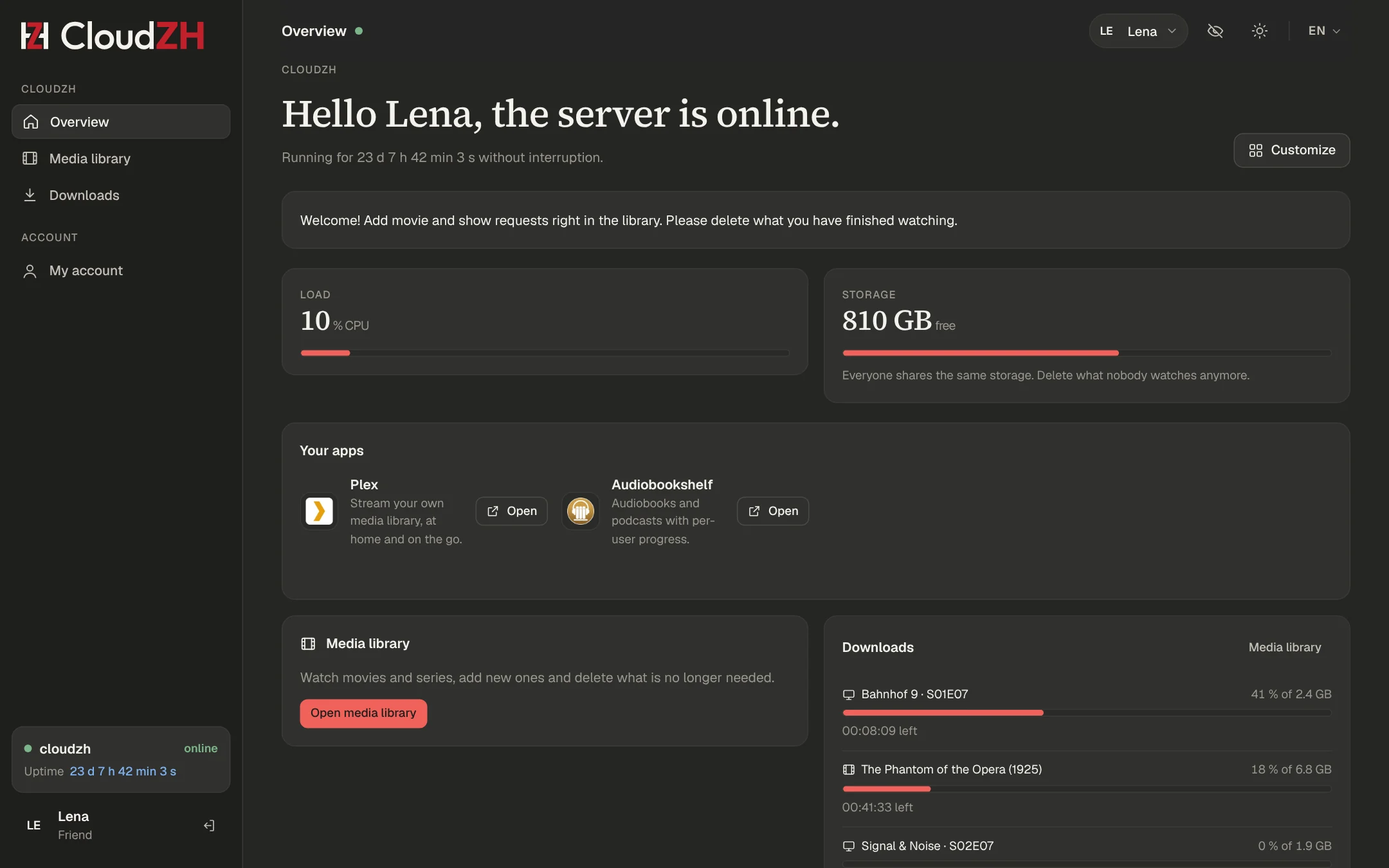This screenshot has height=868, width=1389.
Task: Open the EN language dropdown
Action: point(1324,31)
